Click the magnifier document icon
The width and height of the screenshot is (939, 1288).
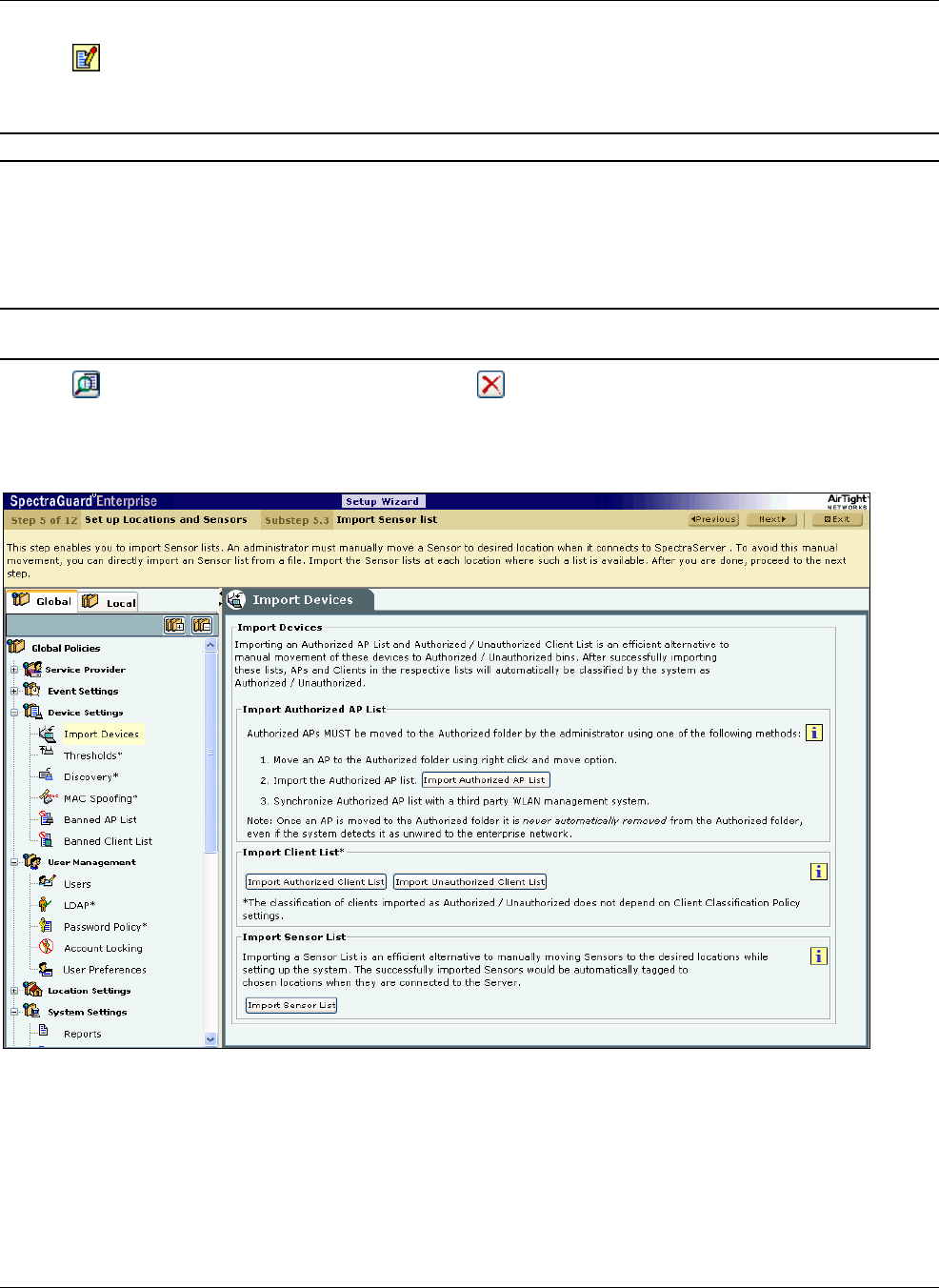coord(87,384)
